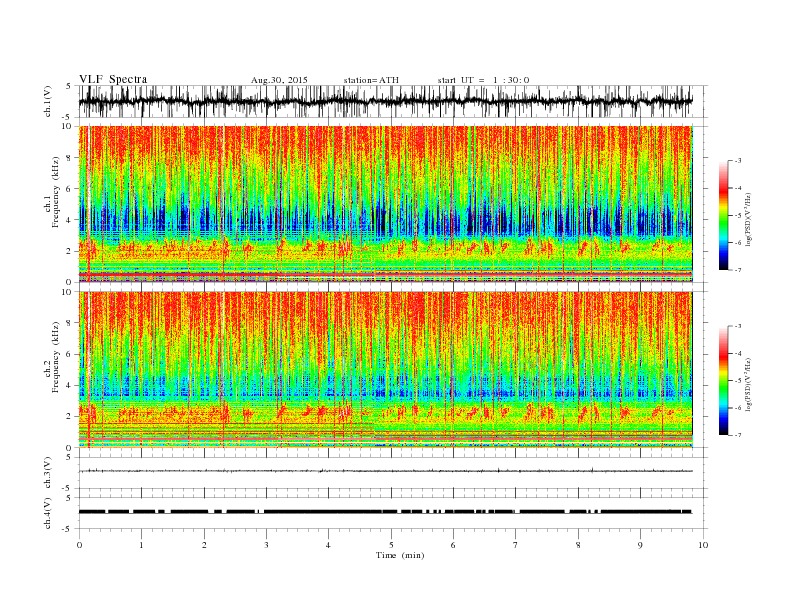792x612 pixels.
Task: Click time-axis tick label "5"
Action: point(391,545)
